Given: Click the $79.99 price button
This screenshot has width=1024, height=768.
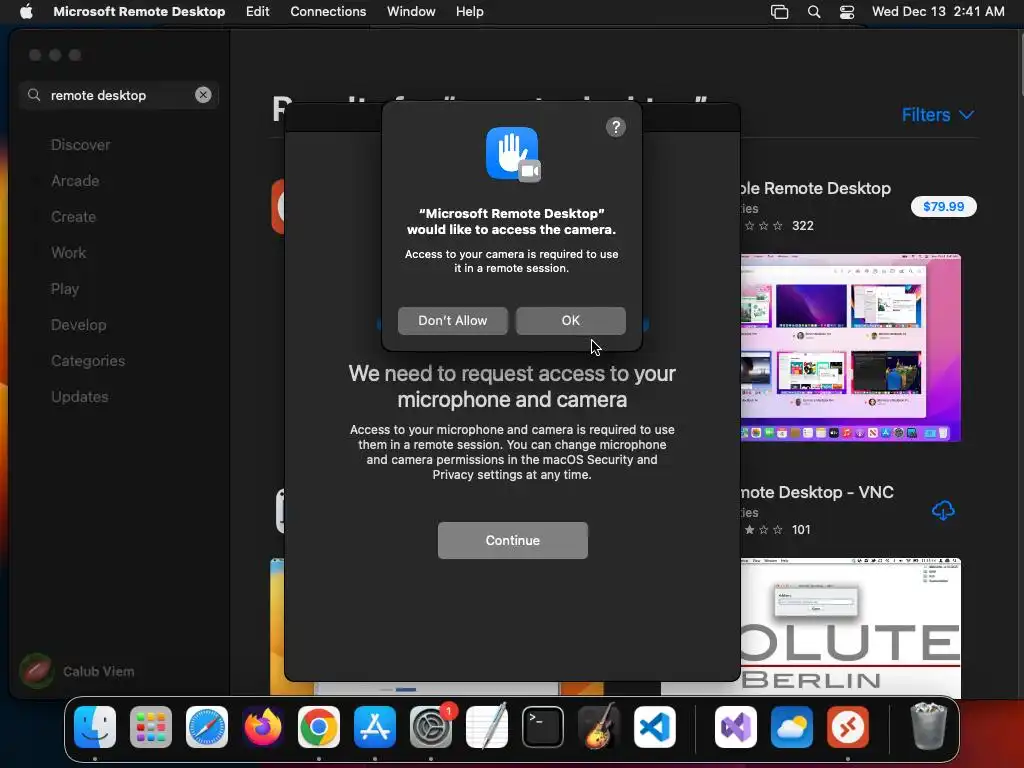Looking at the screenshot, I should click(943, 206).
